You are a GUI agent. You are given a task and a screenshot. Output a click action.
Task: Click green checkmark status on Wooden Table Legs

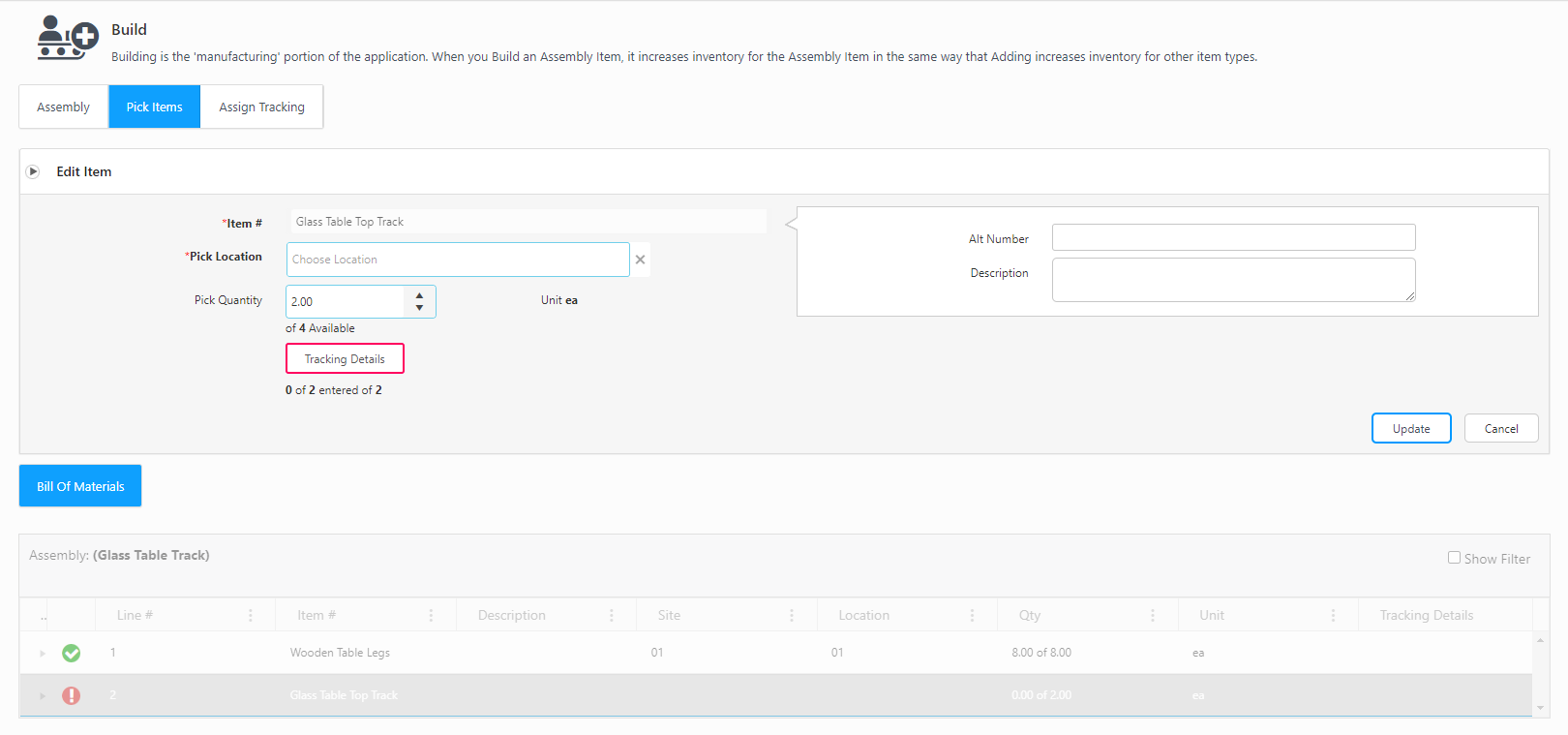click(x=72, y=654)
